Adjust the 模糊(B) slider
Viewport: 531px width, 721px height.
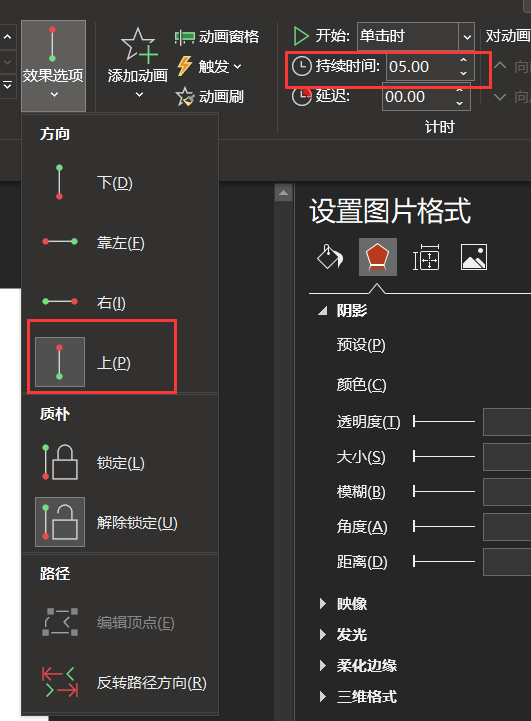[444, 492]
